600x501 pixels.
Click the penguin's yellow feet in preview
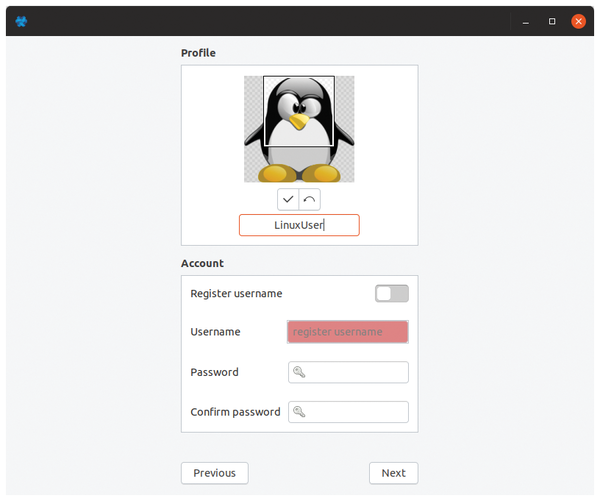299,173
